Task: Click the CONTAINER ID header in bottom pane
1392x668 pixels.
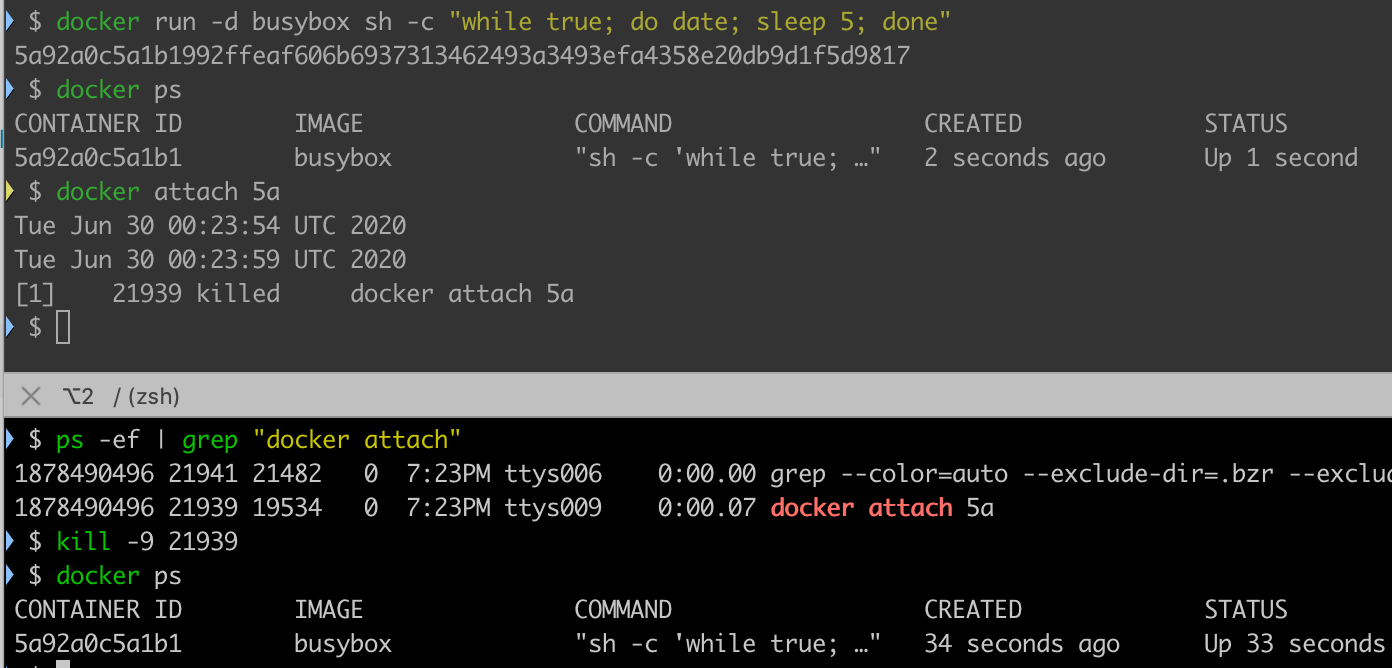Action: point(98,610)
